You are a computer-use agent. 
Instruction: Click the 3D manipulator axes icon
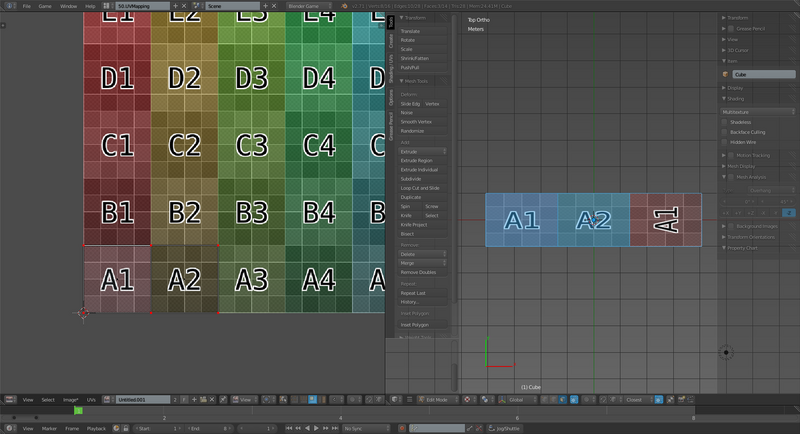click(x=502, y=400)
